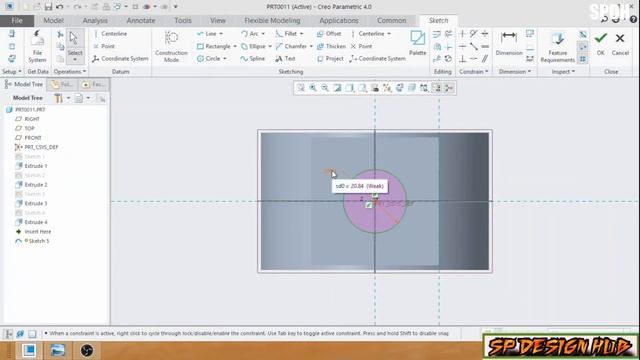Select the TOP datum plane
Screen dimensions: 640x360
(25, 128)
